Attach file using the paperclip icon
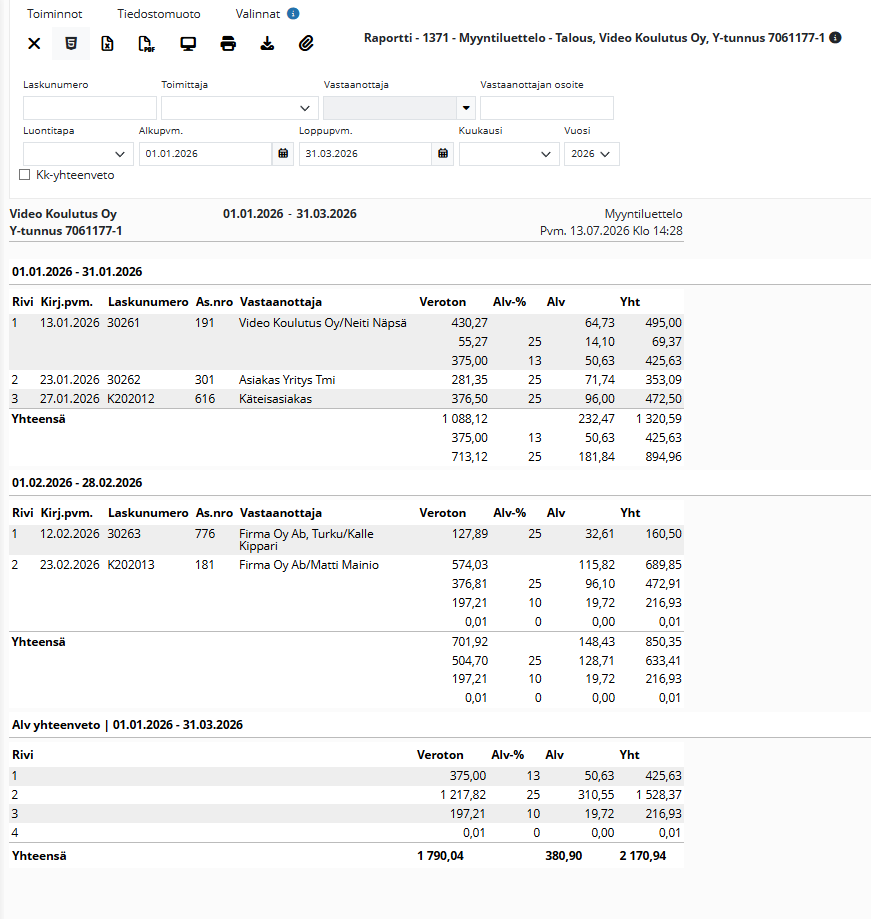Image resolution: width=871 pixels, height=919 pixels. pyautogui.click(x=306, y=43)
